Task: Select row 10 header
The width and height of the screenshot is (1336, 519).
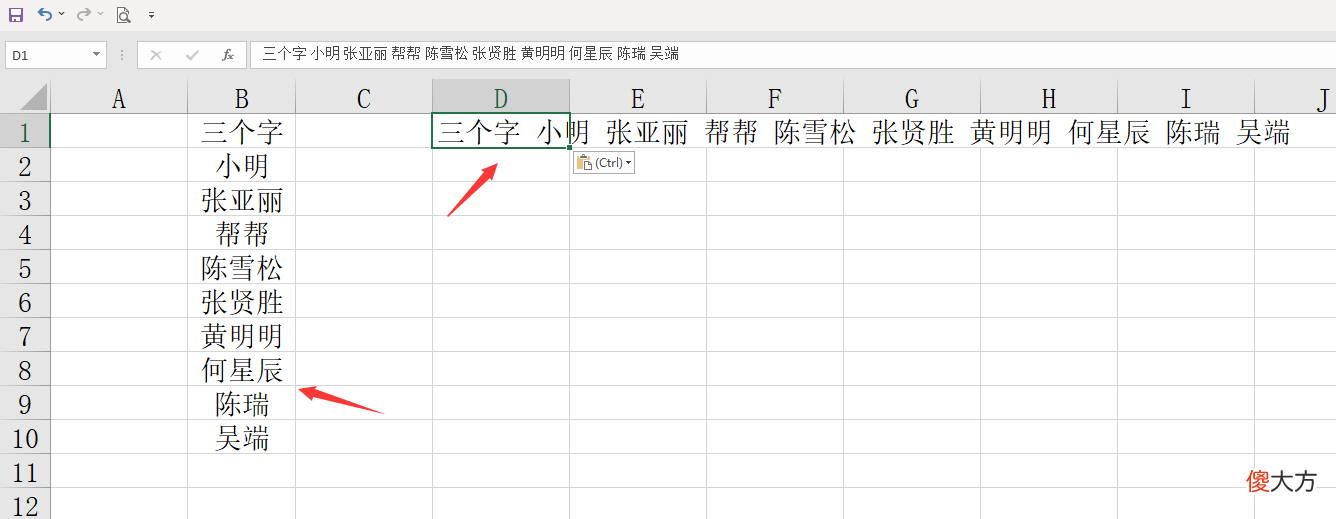Action: point(25,437)
